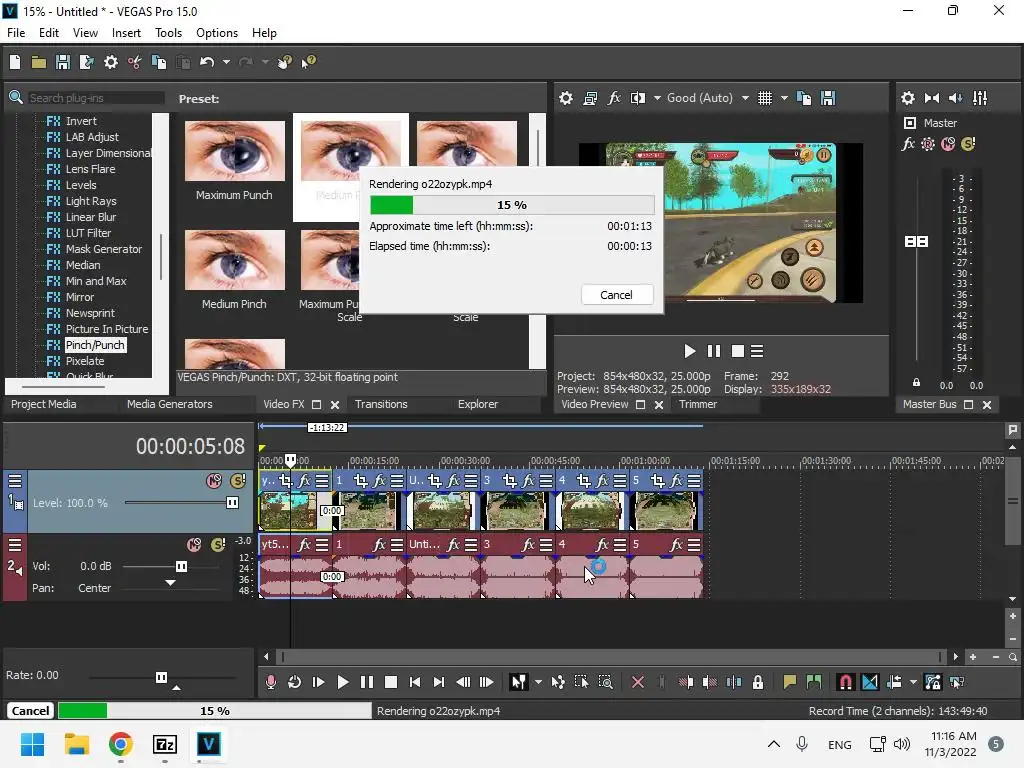Mute video track 1
The width and height of the screenshot is (1024, 768).
click(214, 481)
